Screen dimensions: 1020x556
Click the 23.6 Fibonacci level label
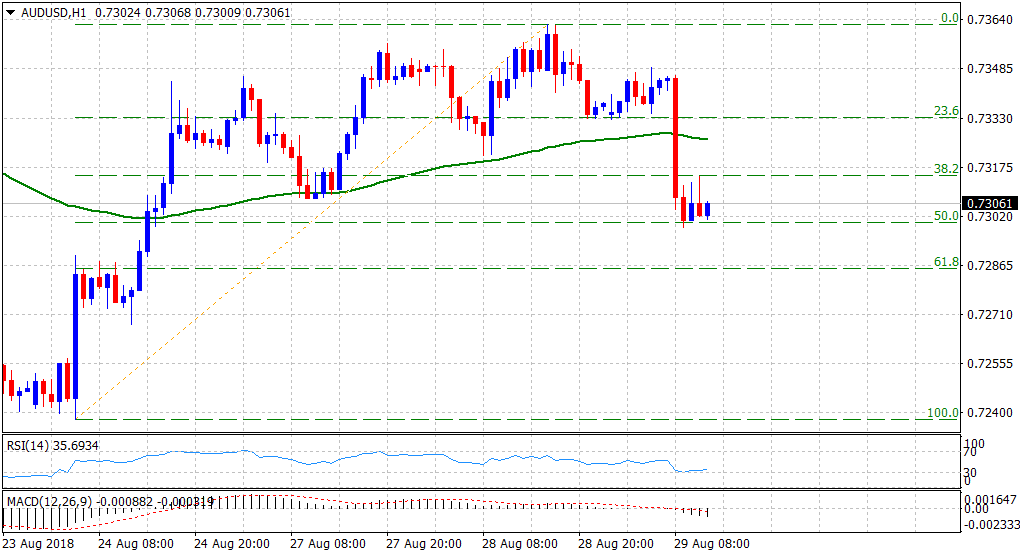(946, 111)
